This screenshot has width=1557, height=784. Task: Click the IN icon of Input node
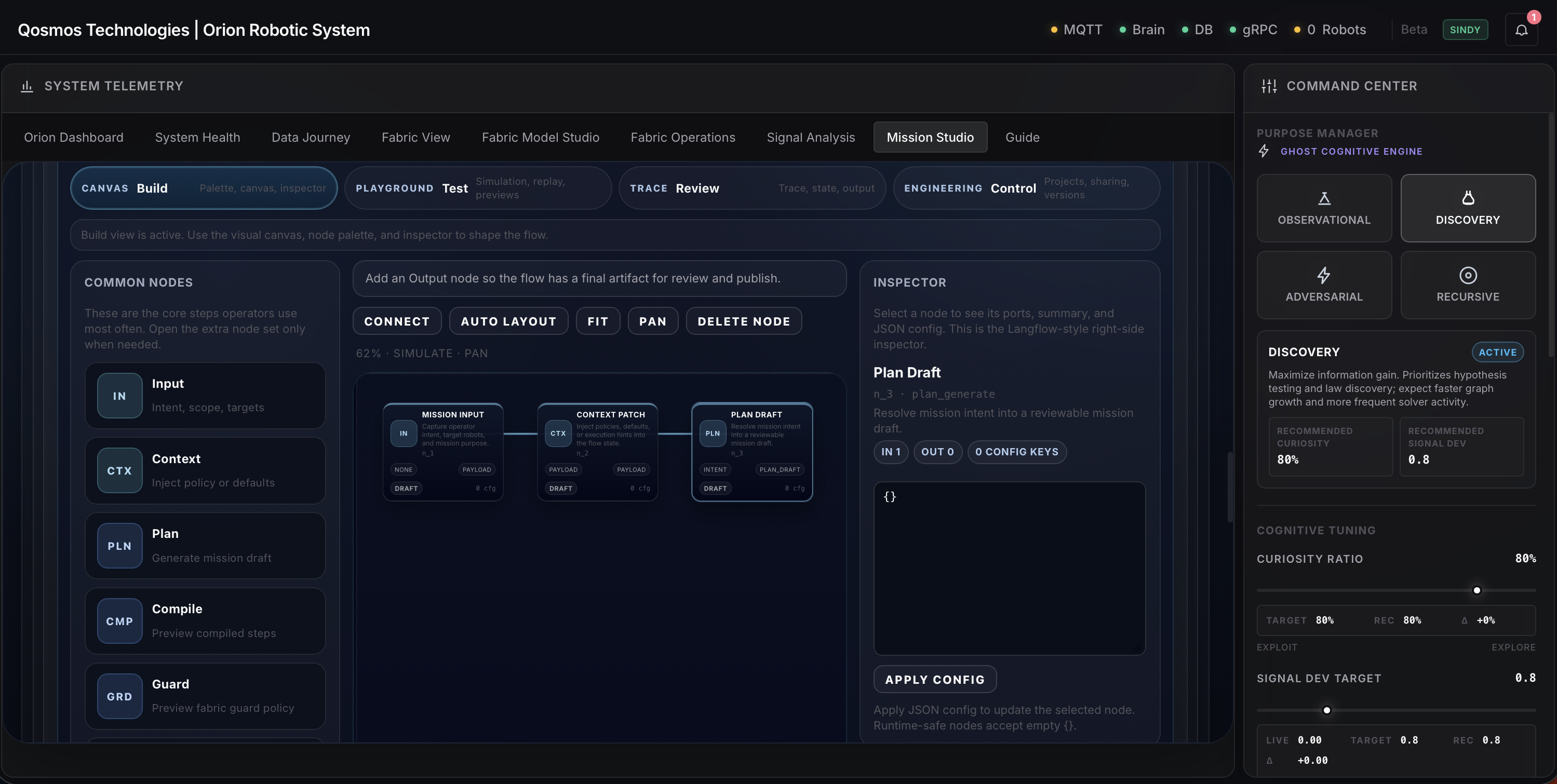[x=119, y=396]
